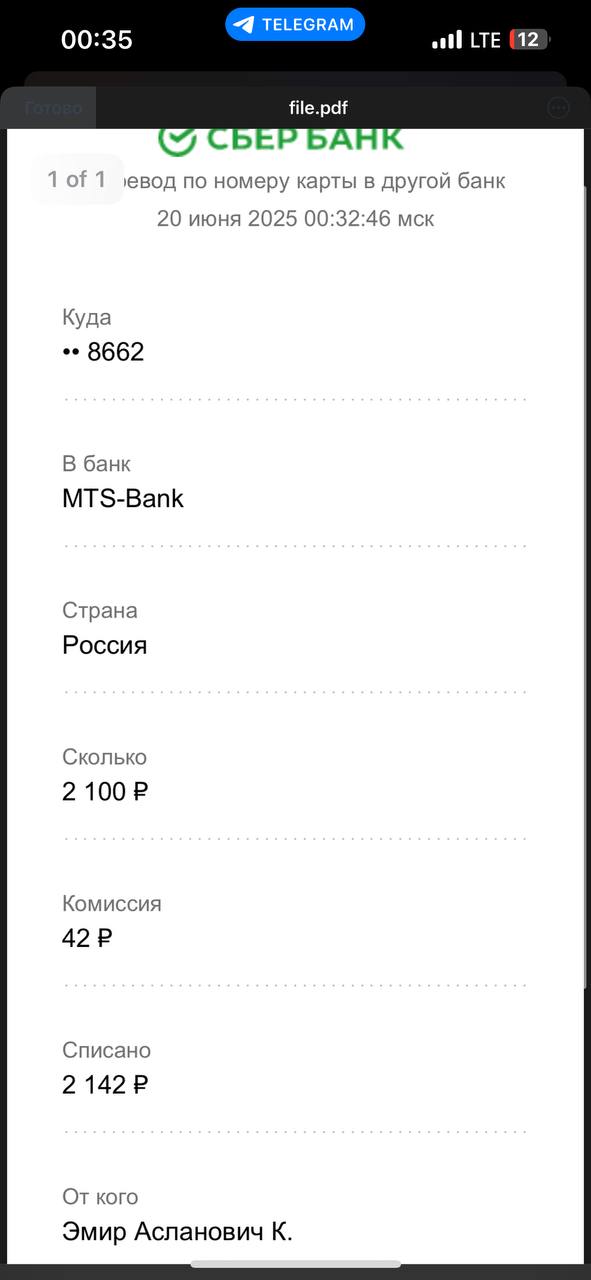Tap the Готово done button
This screenshot has width=591, height=1280.
tap(54, 108)
